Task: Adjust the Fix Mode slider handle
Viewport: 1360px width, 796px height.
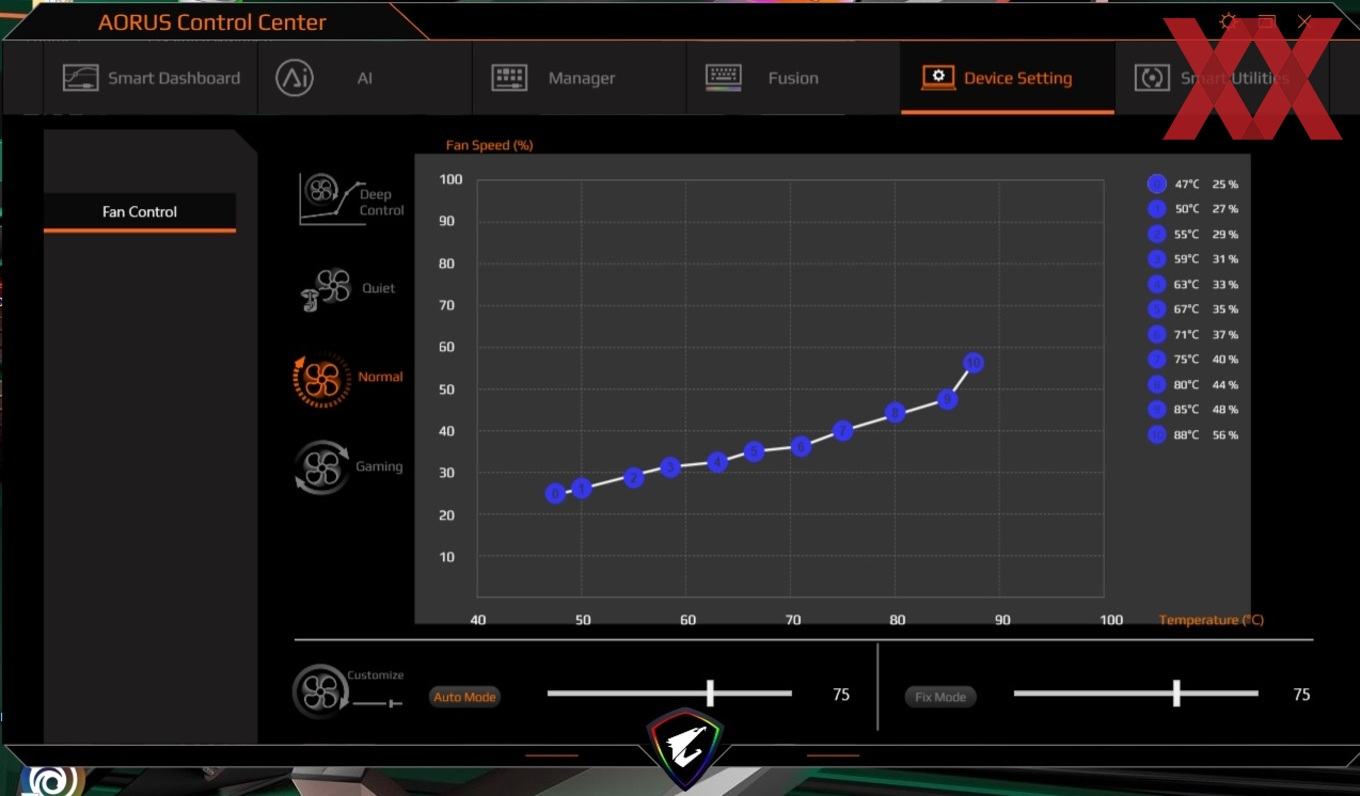Action: 1176,693
